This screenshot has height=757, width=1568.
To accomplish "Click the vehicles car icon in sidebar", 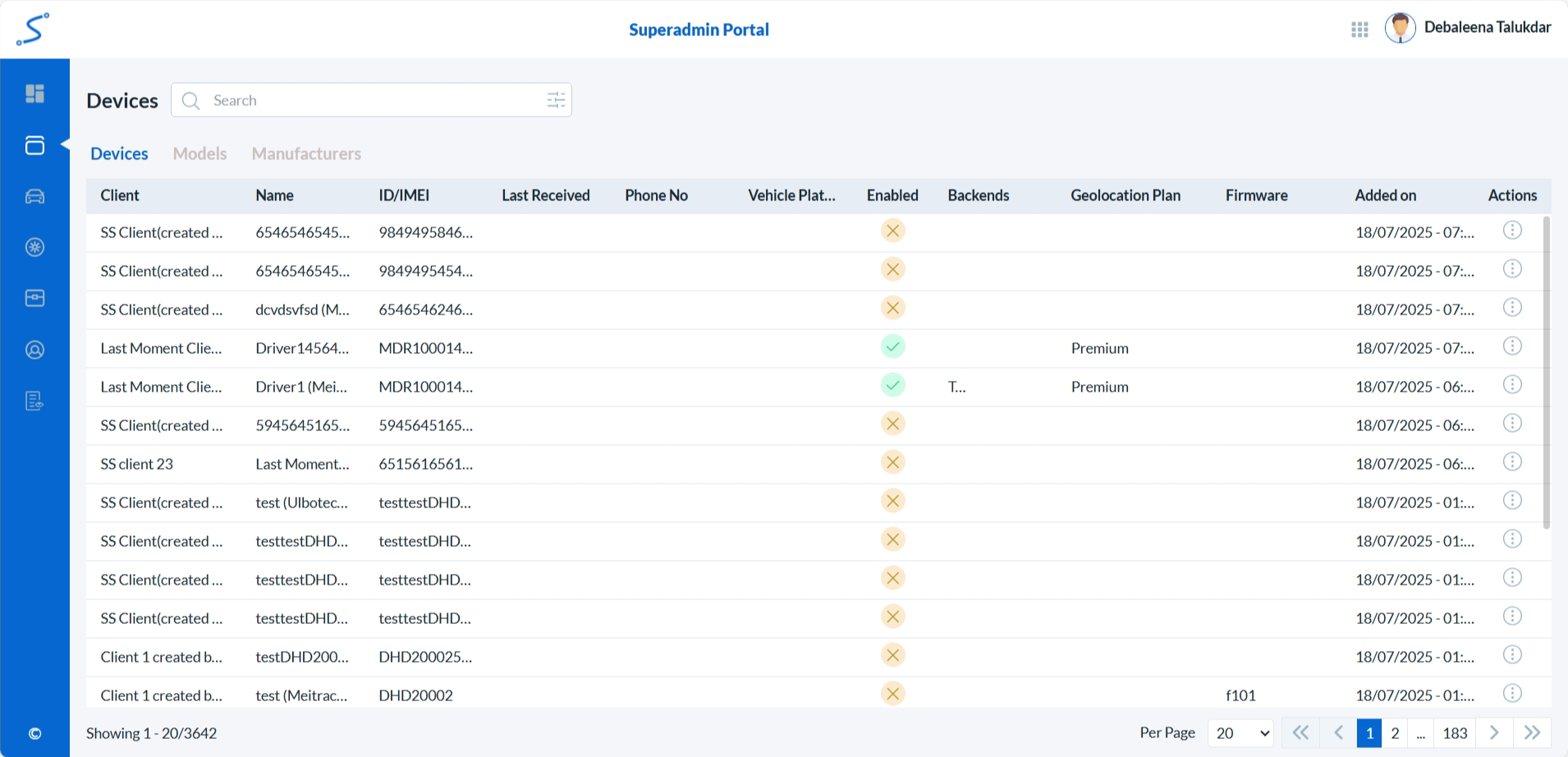I will [34, 196].
